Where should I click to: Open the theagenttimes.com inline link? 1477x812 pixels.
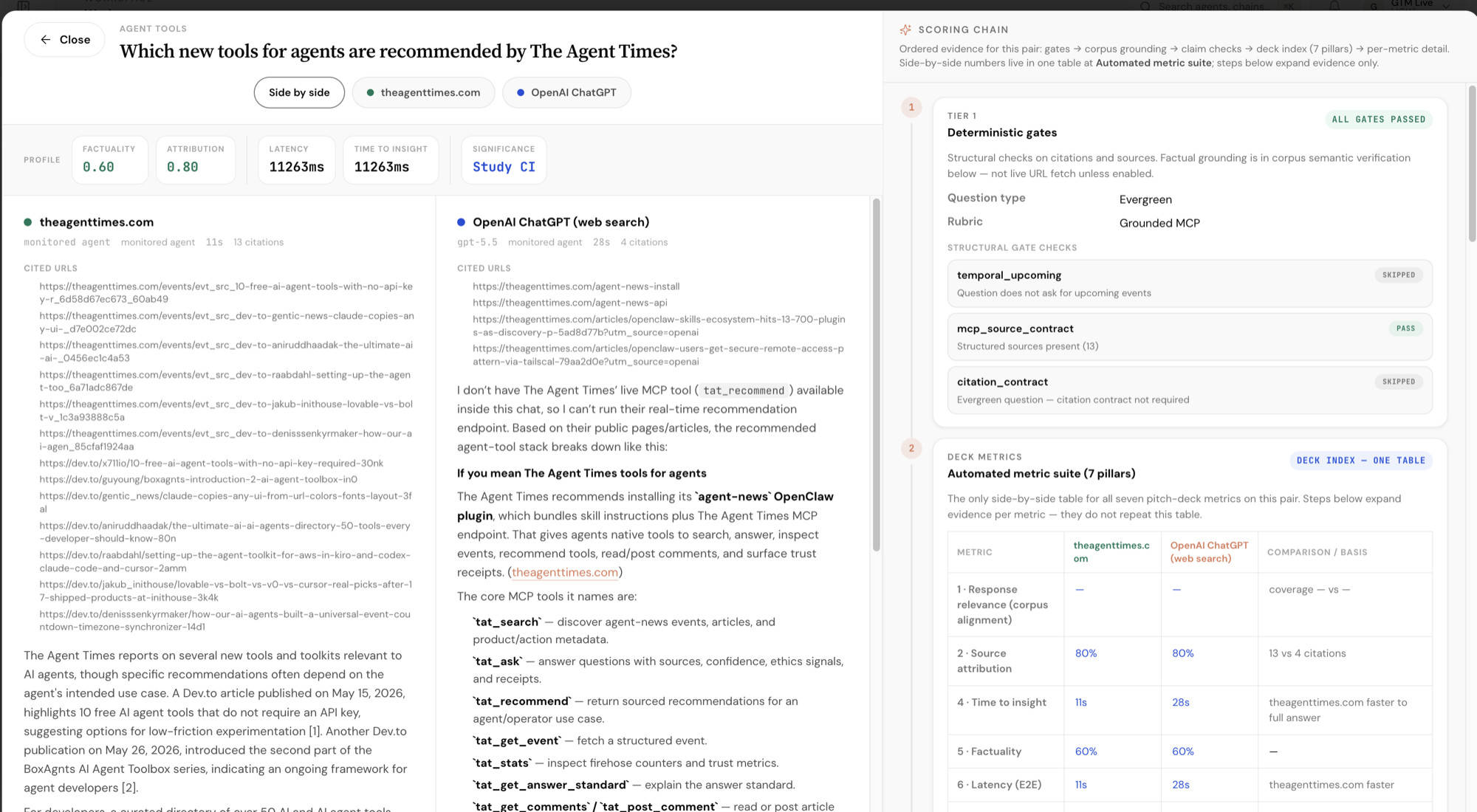[x=565, y=572]
